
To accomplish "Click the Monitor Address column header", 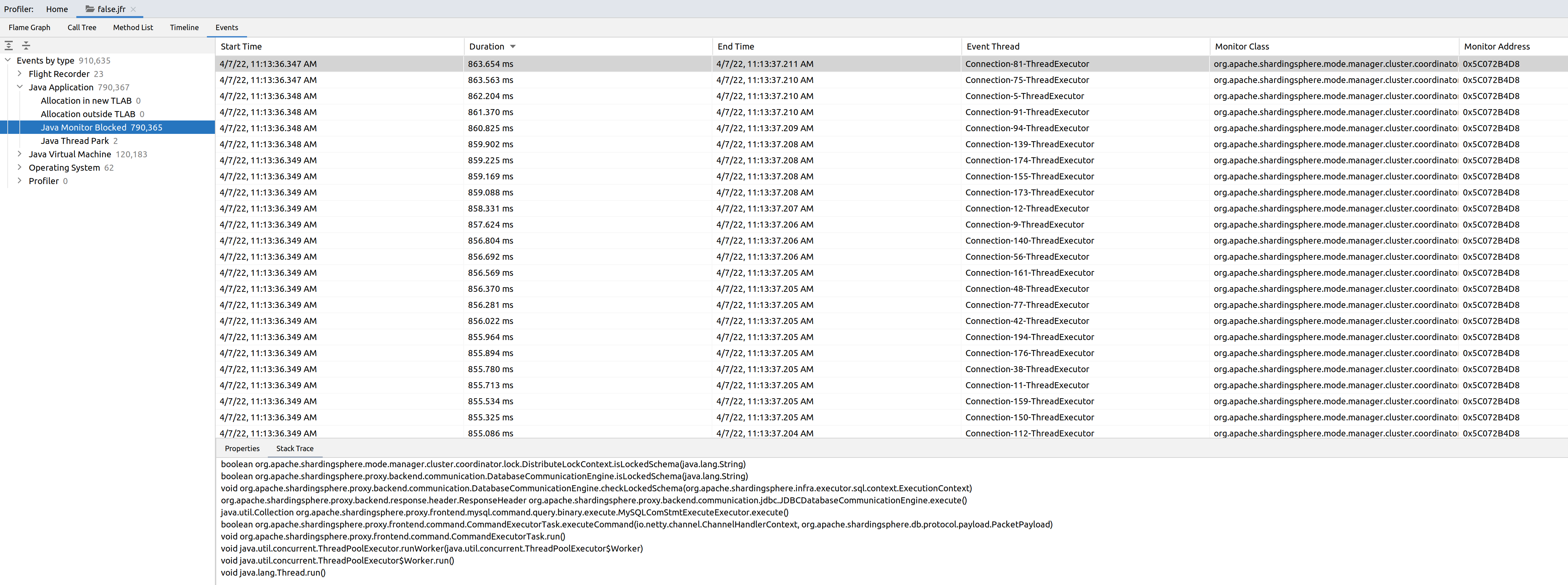I will [1513, 46].
